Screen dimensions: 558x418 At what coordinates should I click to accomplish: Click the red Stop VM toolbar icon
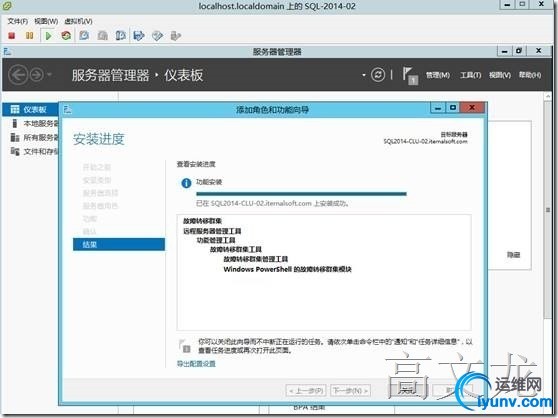pos(12,36)
